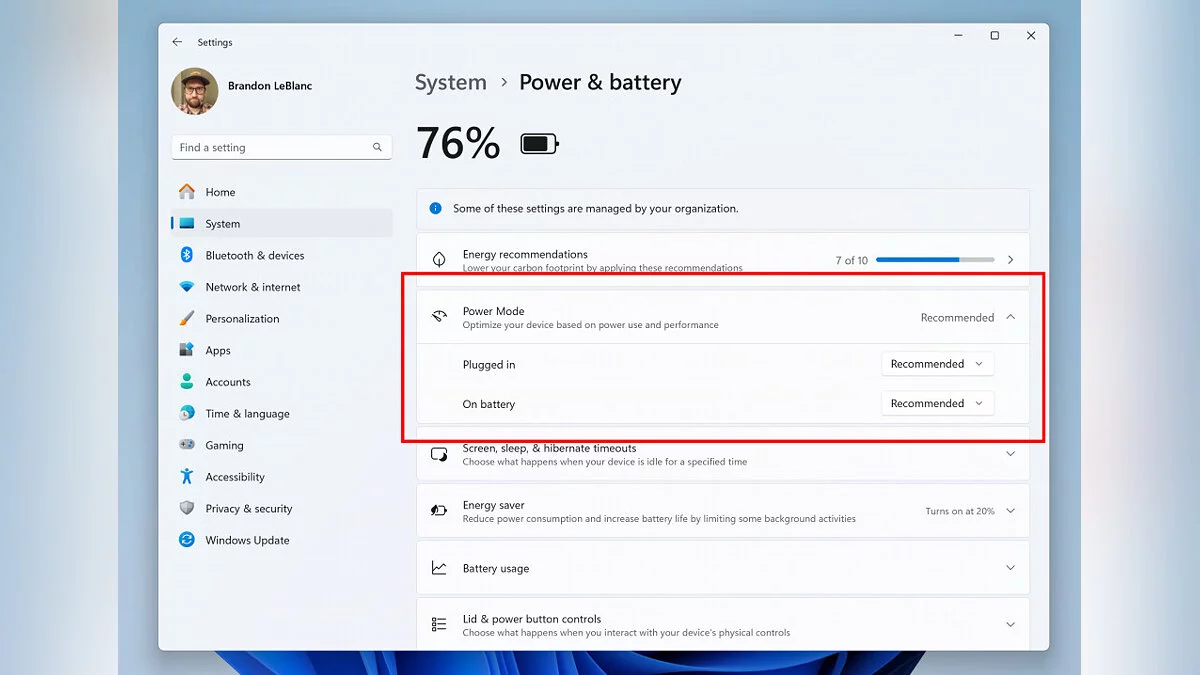Select Time & language in sidebar

247,414
